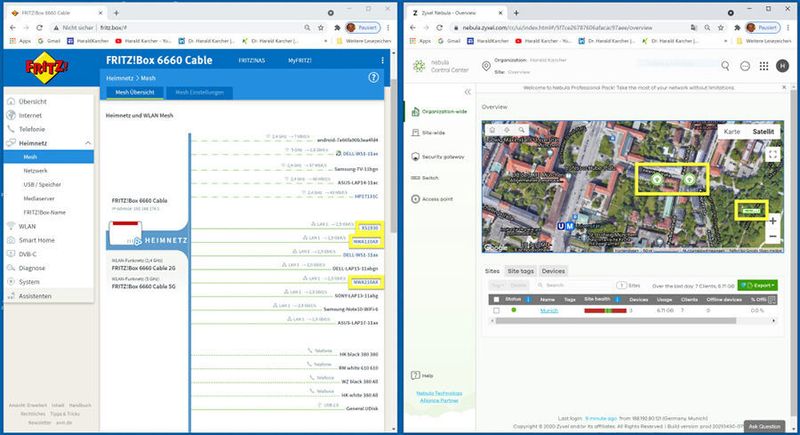Switch to the Mesh Einstellungen tab
800x435 pixels.
199,92
